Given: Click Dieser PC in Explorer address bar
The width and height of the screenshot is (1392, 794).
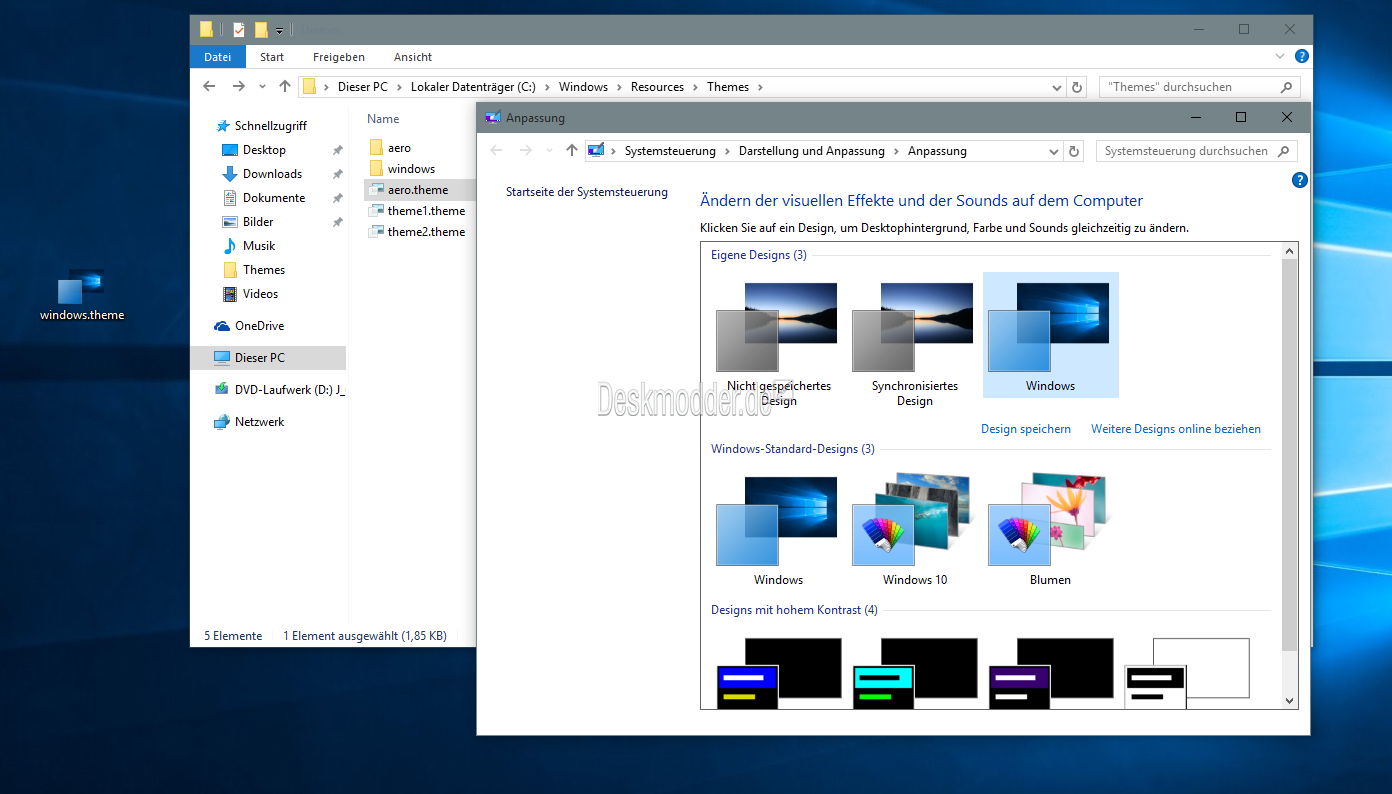Looking at the screenshot, I should coord(363,87).
